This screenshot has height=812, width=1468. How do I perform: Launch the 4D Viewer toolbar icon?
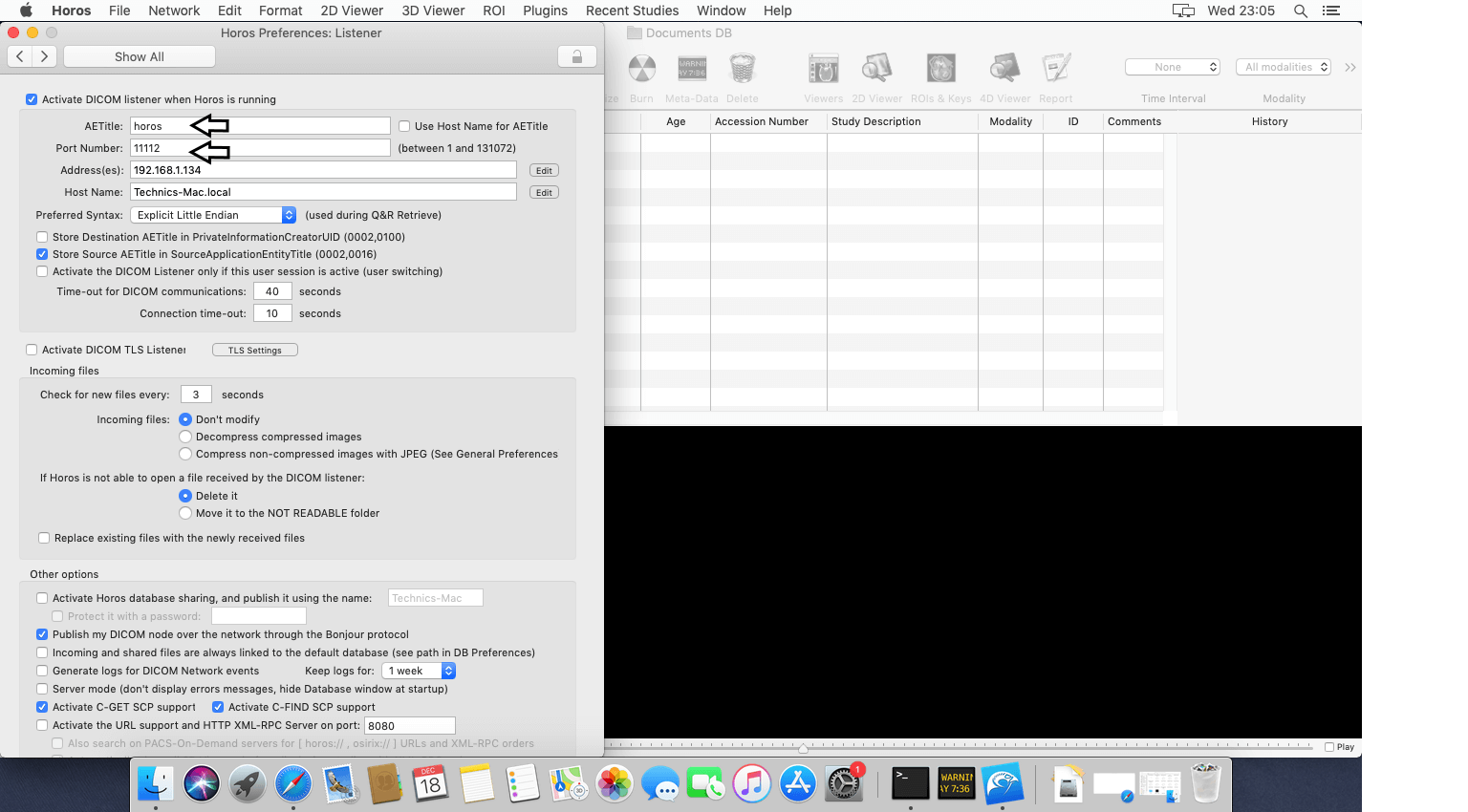(x=1004, y=69)
